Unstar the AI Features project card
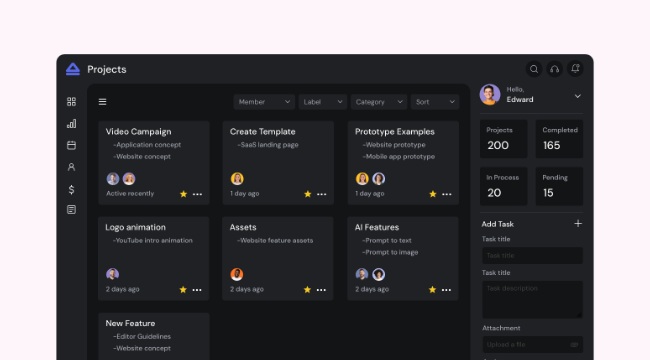The height and width of the screenshot is (360, 650). tap(432, 289)
